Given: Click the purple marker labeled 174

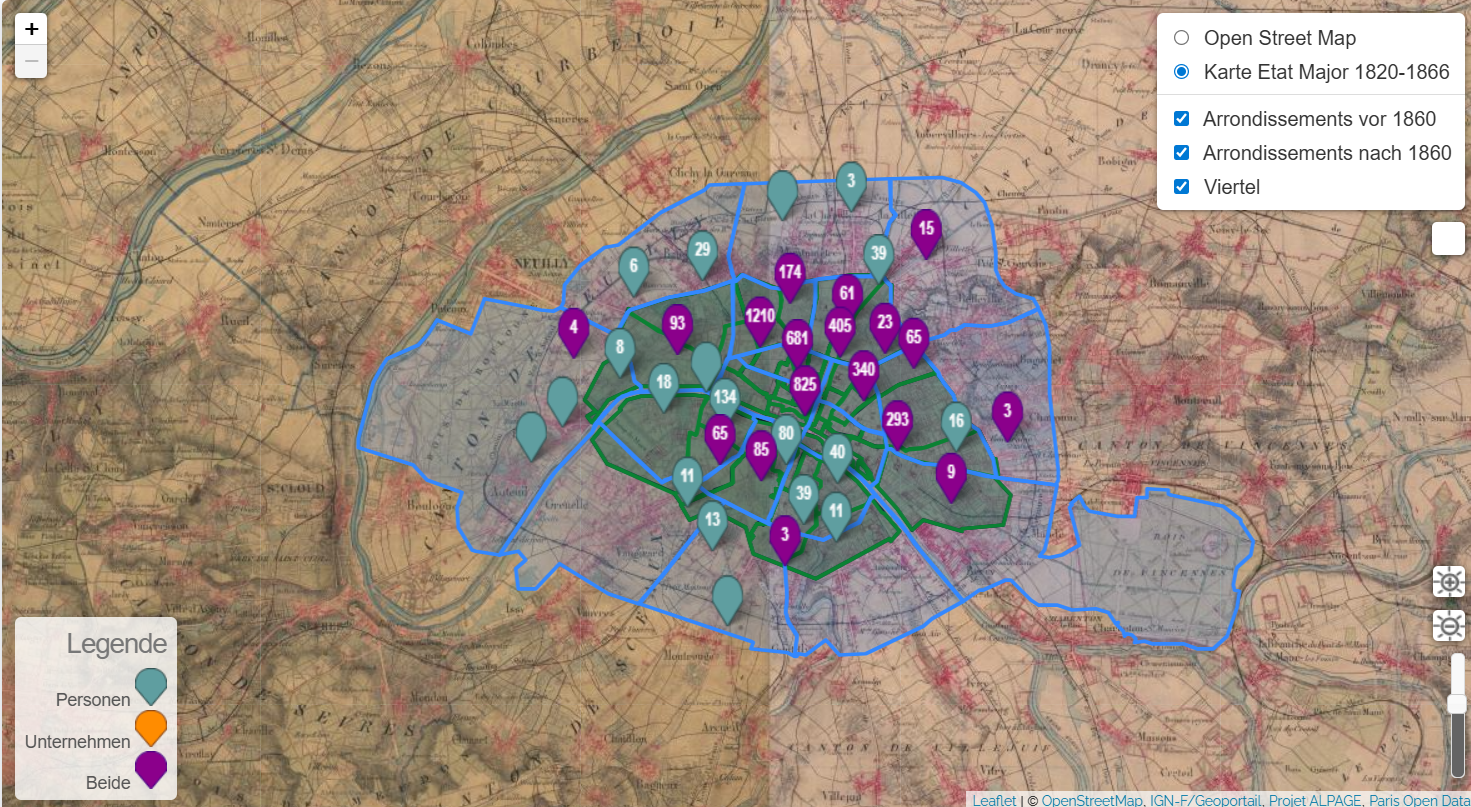Looking at the screenshot, I should 790,277.
